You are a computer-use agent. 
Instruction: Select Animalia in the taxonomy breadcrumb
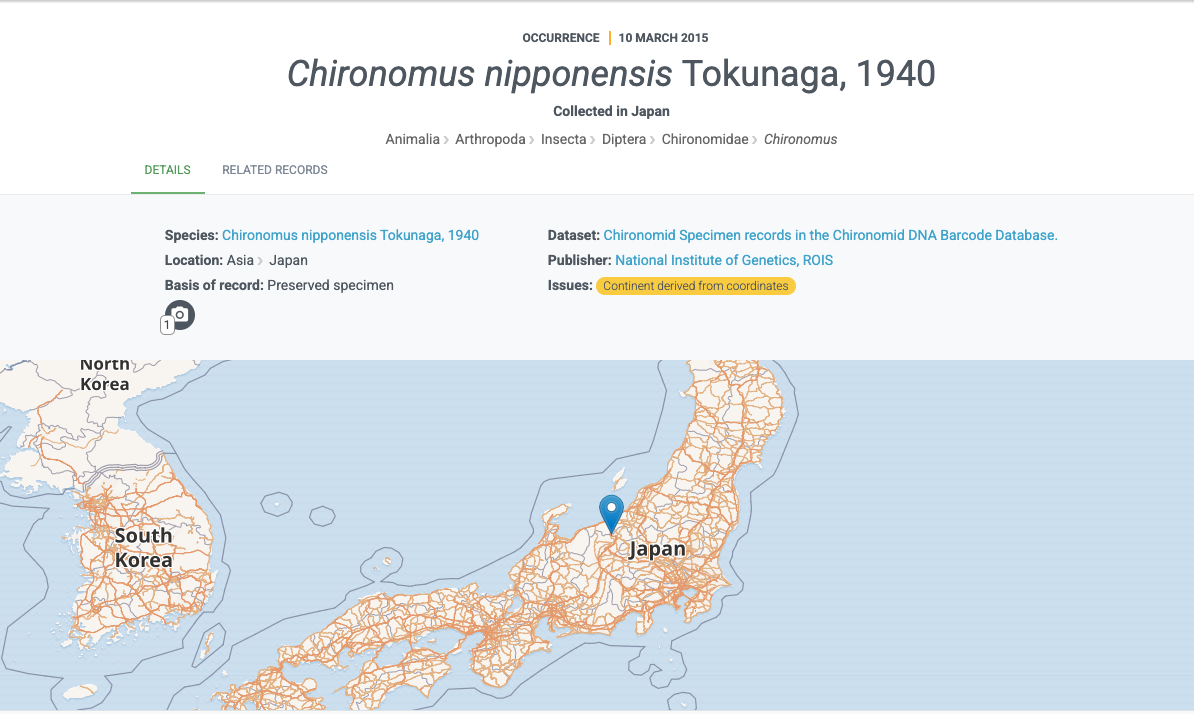pos(412,139)
